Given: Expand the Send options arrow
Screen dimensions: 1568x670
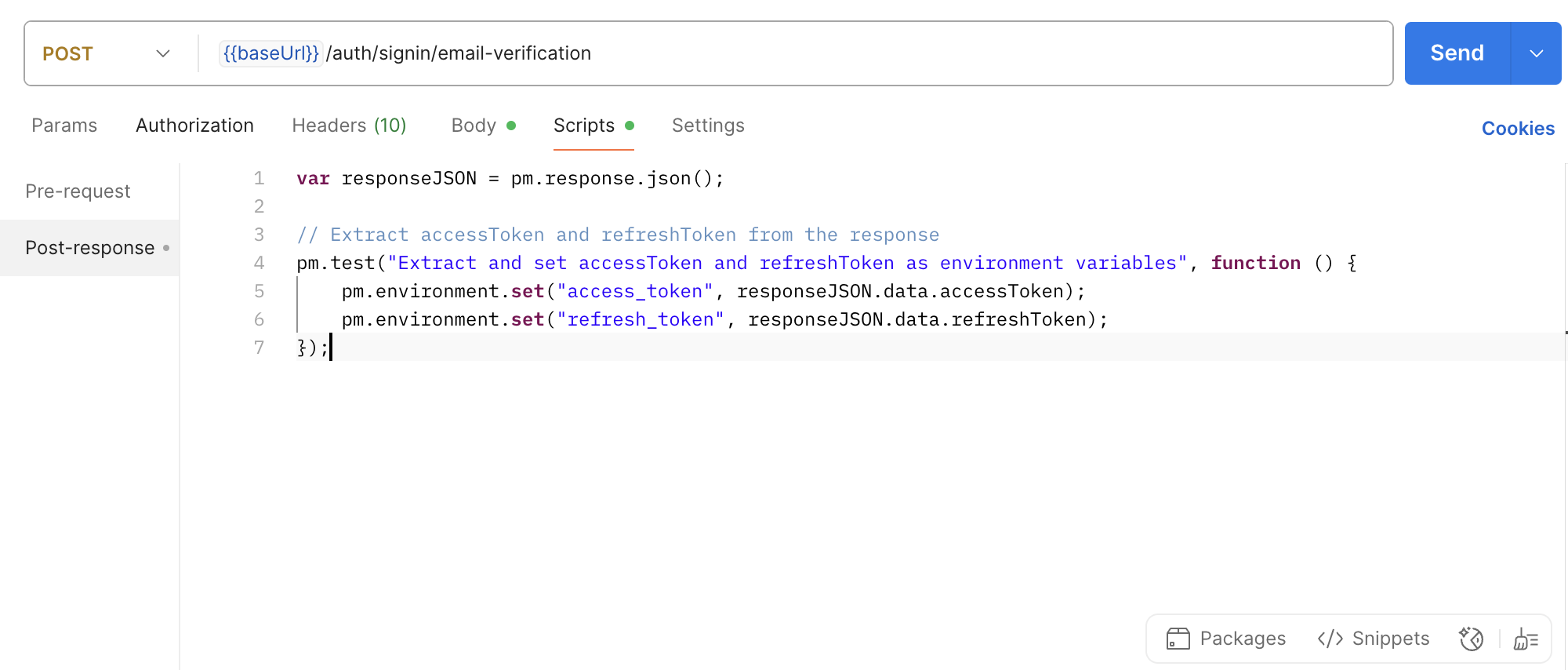Looking at the screenshot, I should click(x=1536, y=53).
